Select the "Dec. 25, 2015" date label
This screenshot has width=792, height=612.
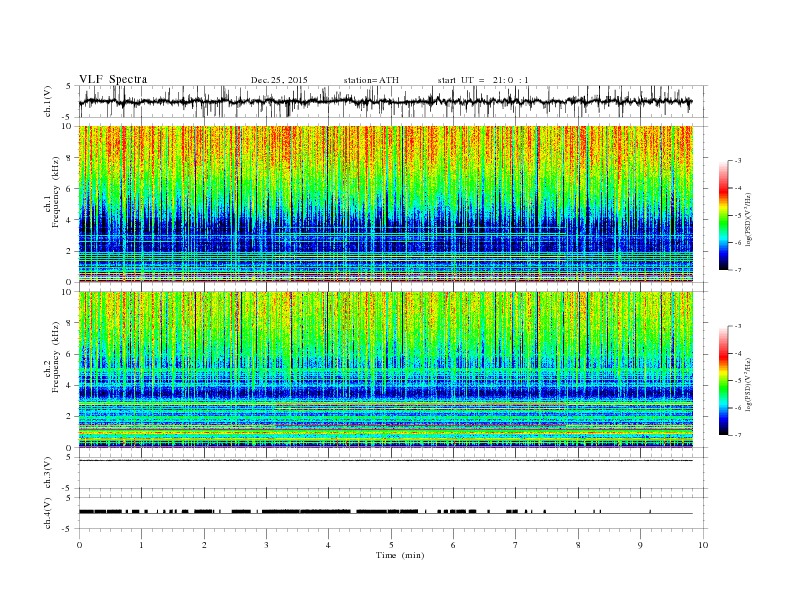279,80
